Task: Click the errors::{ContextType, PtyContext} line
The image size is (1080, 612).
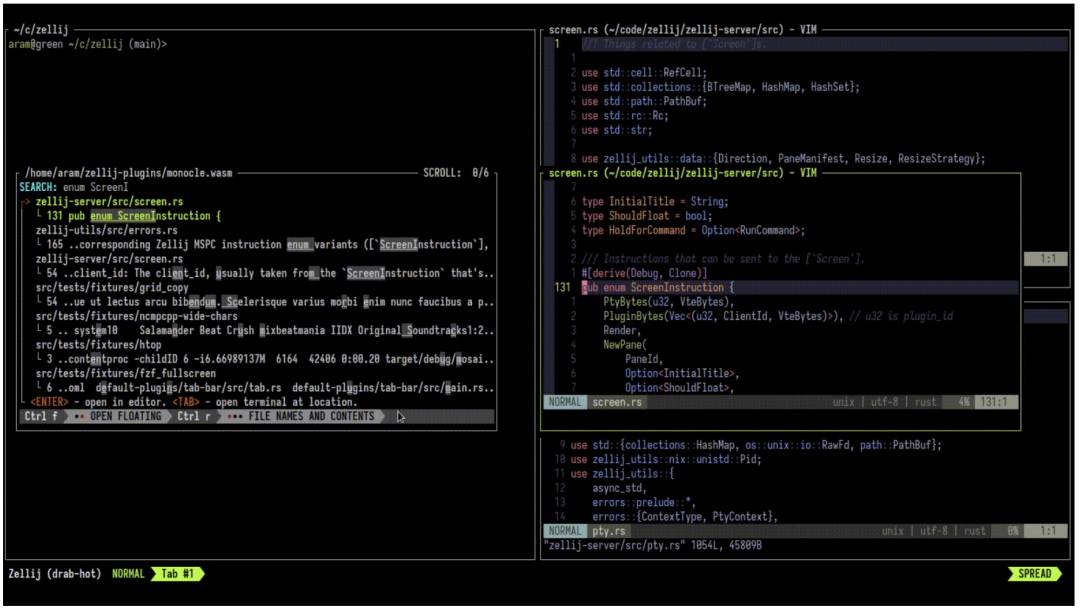Action: coord(685,517)
